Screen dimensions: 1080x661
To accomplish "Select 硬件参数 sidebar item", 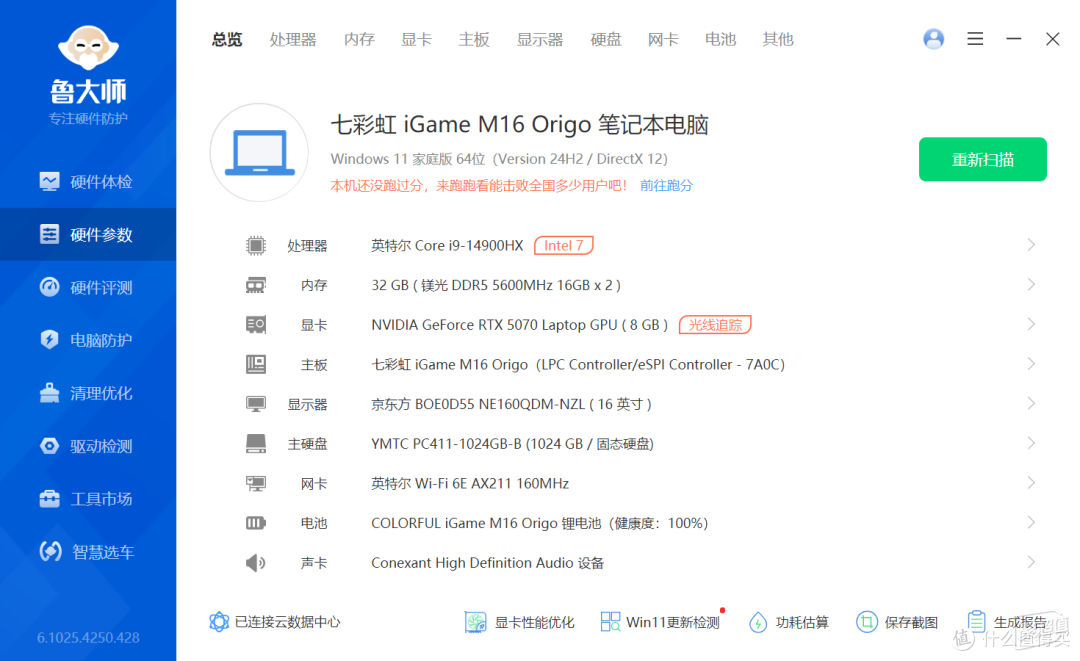I will click(87, 235).
